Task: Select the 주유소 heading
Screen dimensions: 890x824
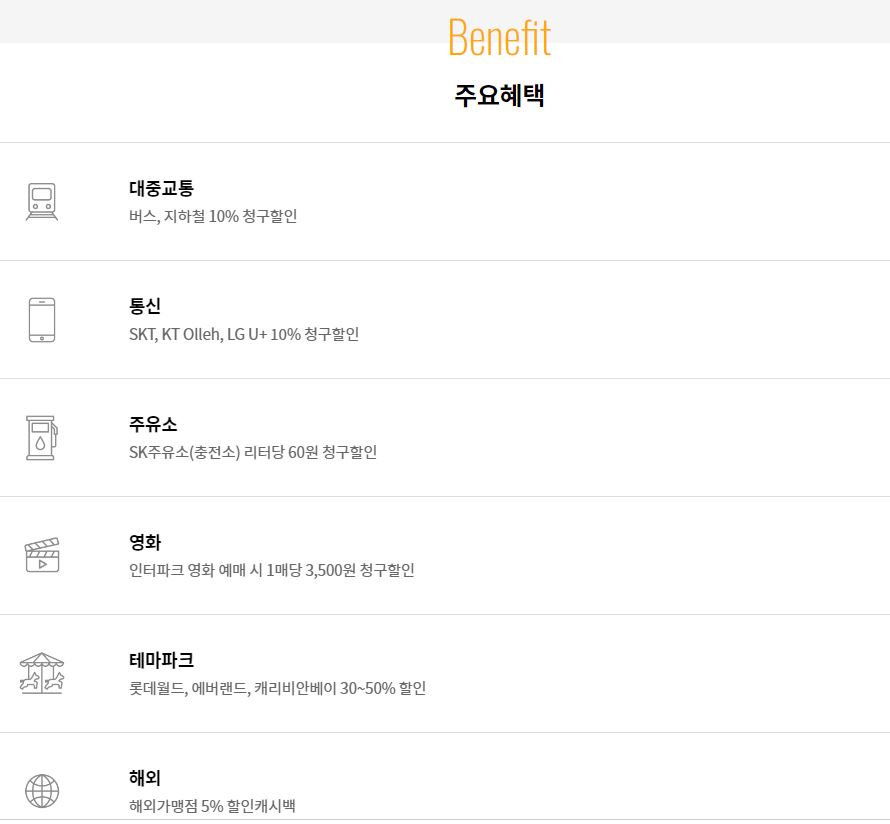Action: [153, 424]
